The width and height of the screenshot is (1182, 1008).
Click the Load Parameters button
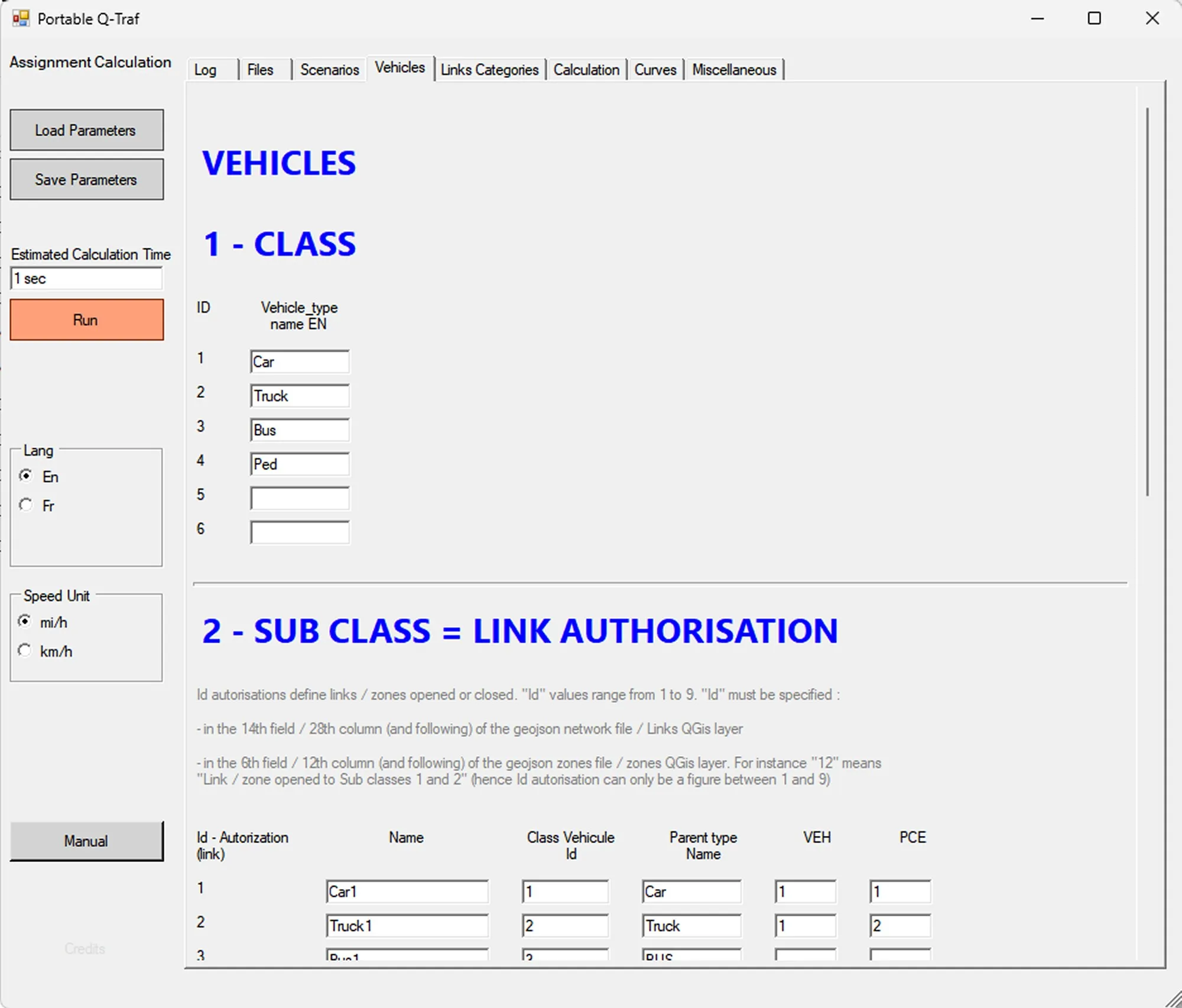coord(86,130)
